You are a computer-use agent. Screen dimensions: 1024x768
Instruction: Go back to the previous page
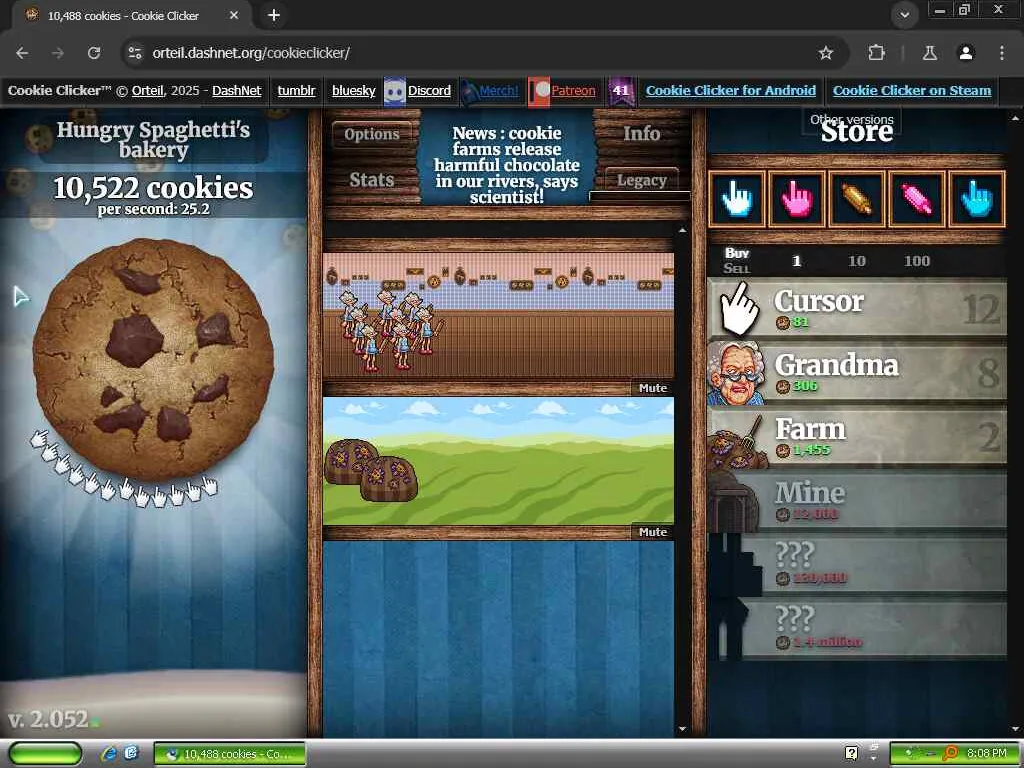(22, 53)
